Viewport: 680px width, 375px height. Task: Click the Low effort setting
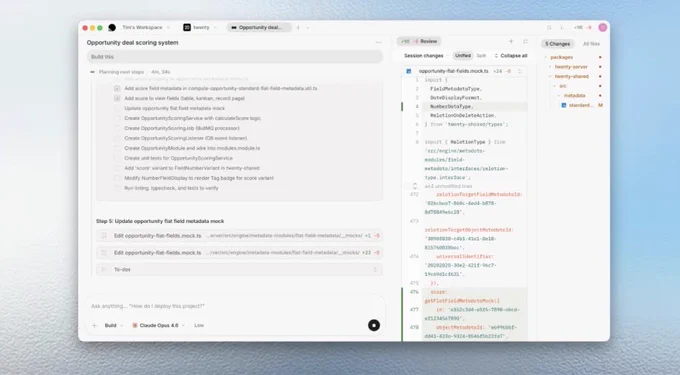point(199,325)
